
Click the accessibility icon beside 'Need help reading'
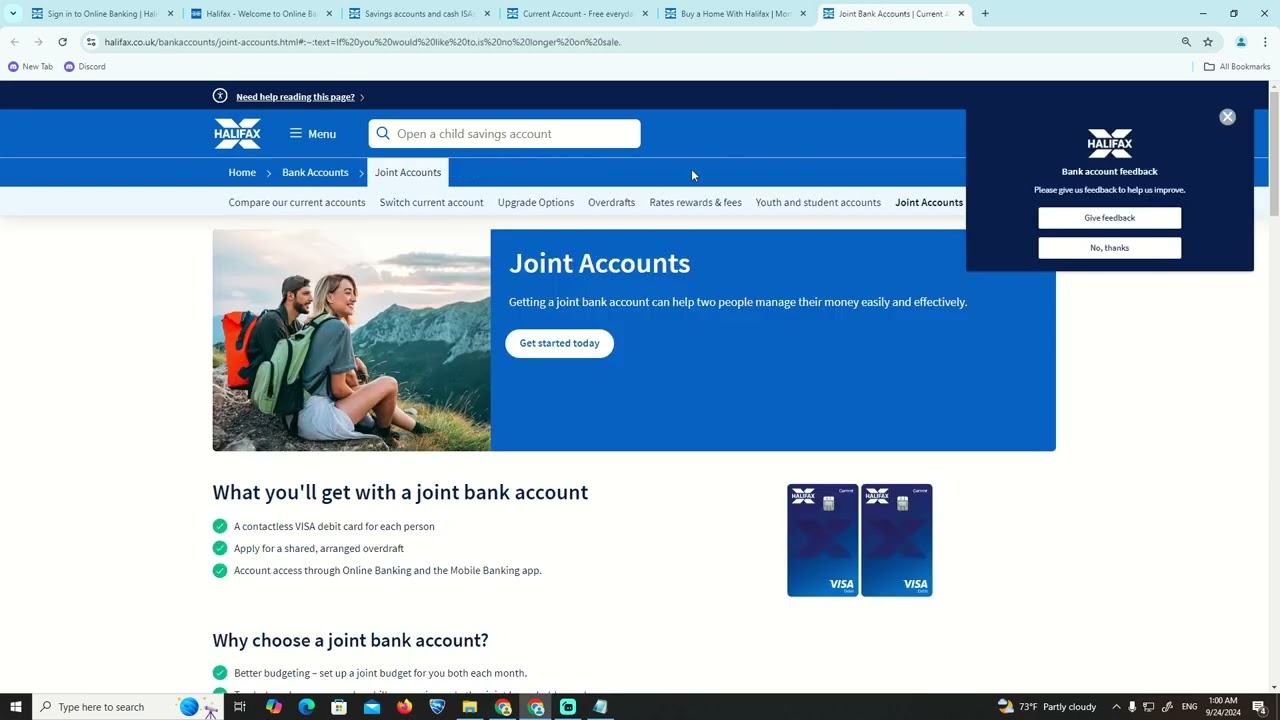tap(220, 96)
